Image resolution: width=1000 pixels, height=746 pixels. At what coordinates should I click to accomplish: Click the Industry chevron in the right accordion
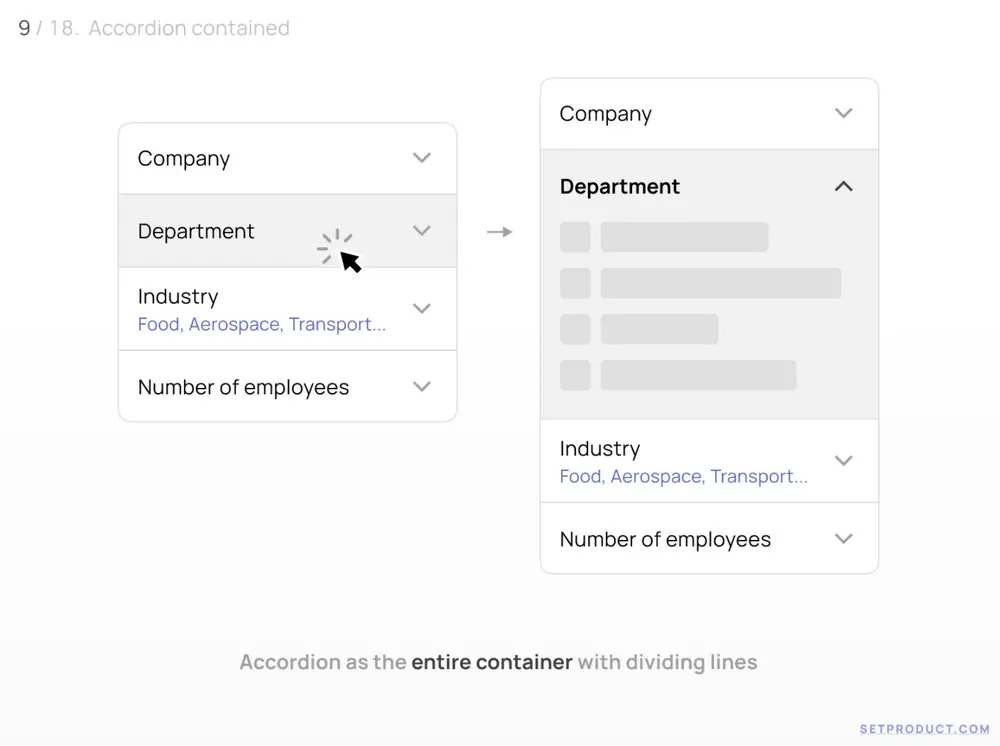844,461
